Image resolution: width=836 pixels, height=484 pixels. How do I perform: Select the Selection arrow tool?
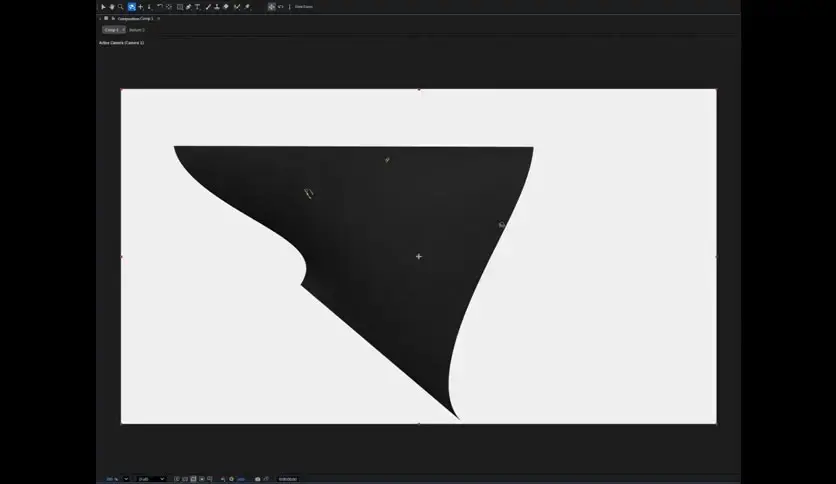click(x=103, y=7)
